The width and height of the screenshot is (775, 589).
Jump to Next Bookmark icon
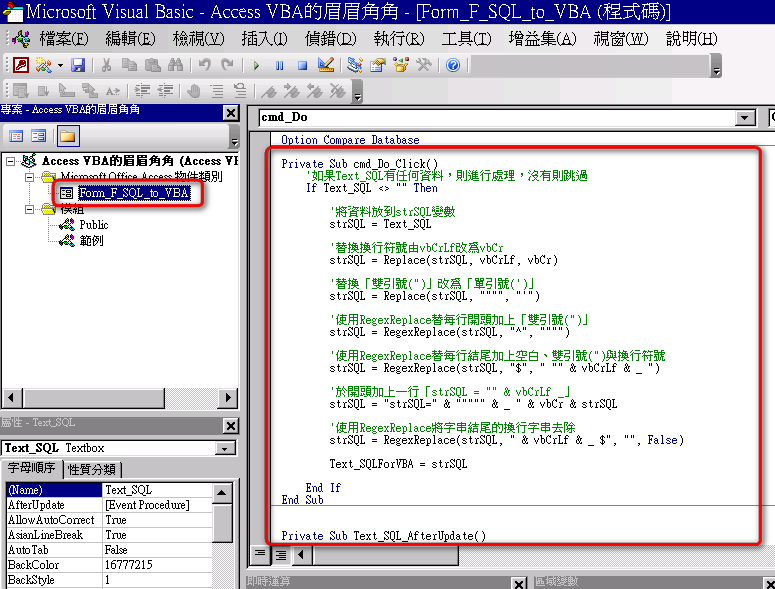tap(292, 91)
